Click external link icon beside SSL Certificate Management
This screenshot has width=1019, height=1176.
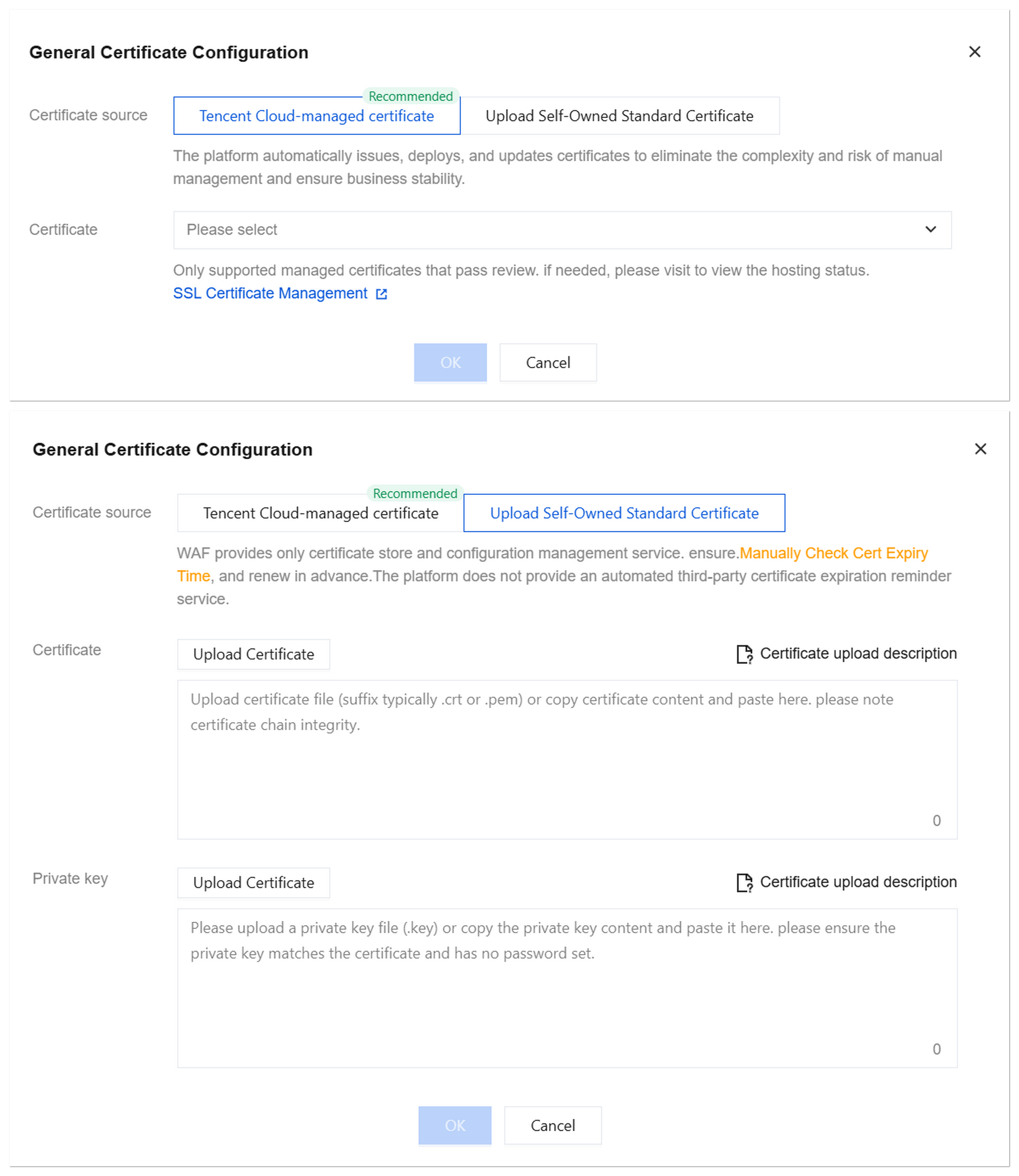[x=381, y=294]
